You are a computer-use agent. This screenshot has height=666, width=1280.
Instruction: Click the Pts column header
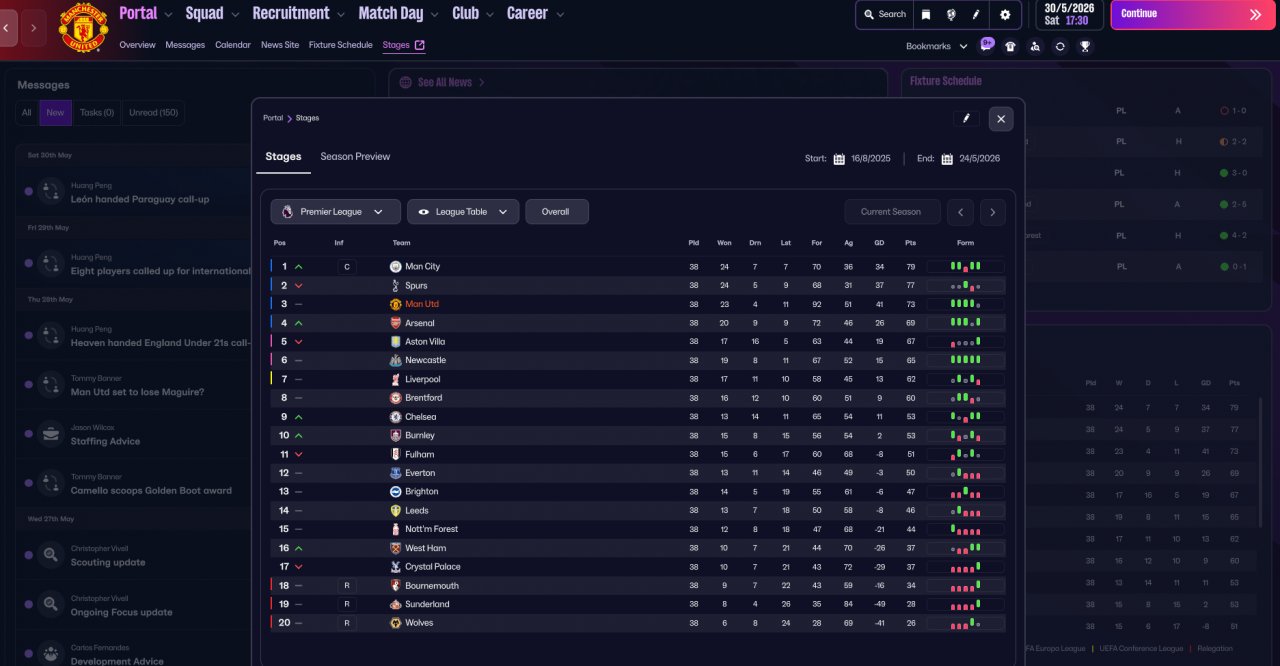point(910,243)
